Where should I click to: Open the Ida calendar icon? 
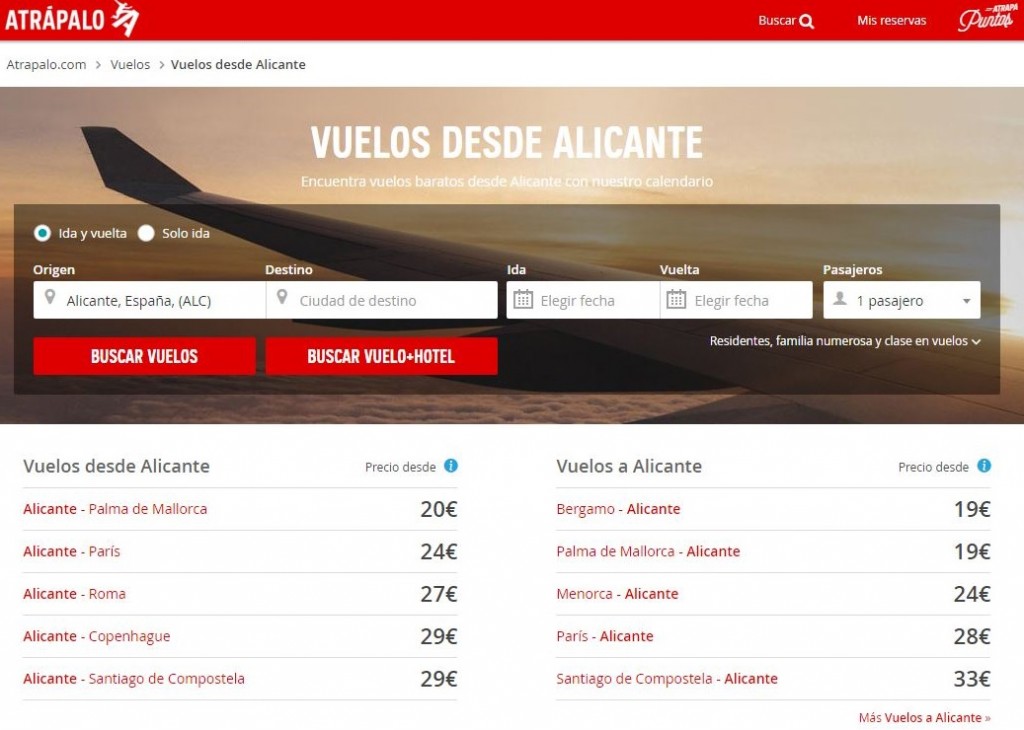(523, 298)
